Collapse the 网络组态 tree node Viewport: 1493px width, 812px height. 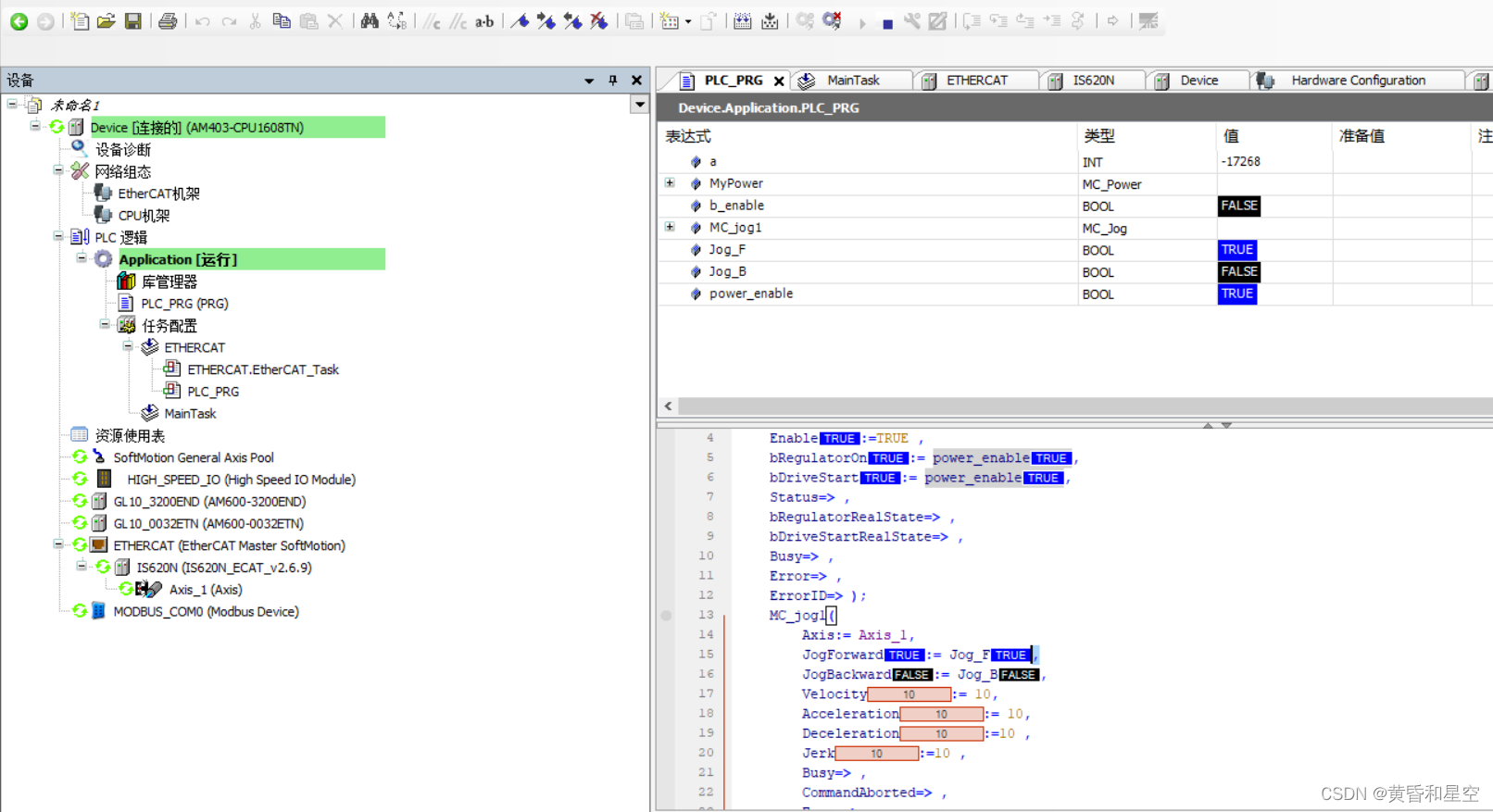[58, 170]
